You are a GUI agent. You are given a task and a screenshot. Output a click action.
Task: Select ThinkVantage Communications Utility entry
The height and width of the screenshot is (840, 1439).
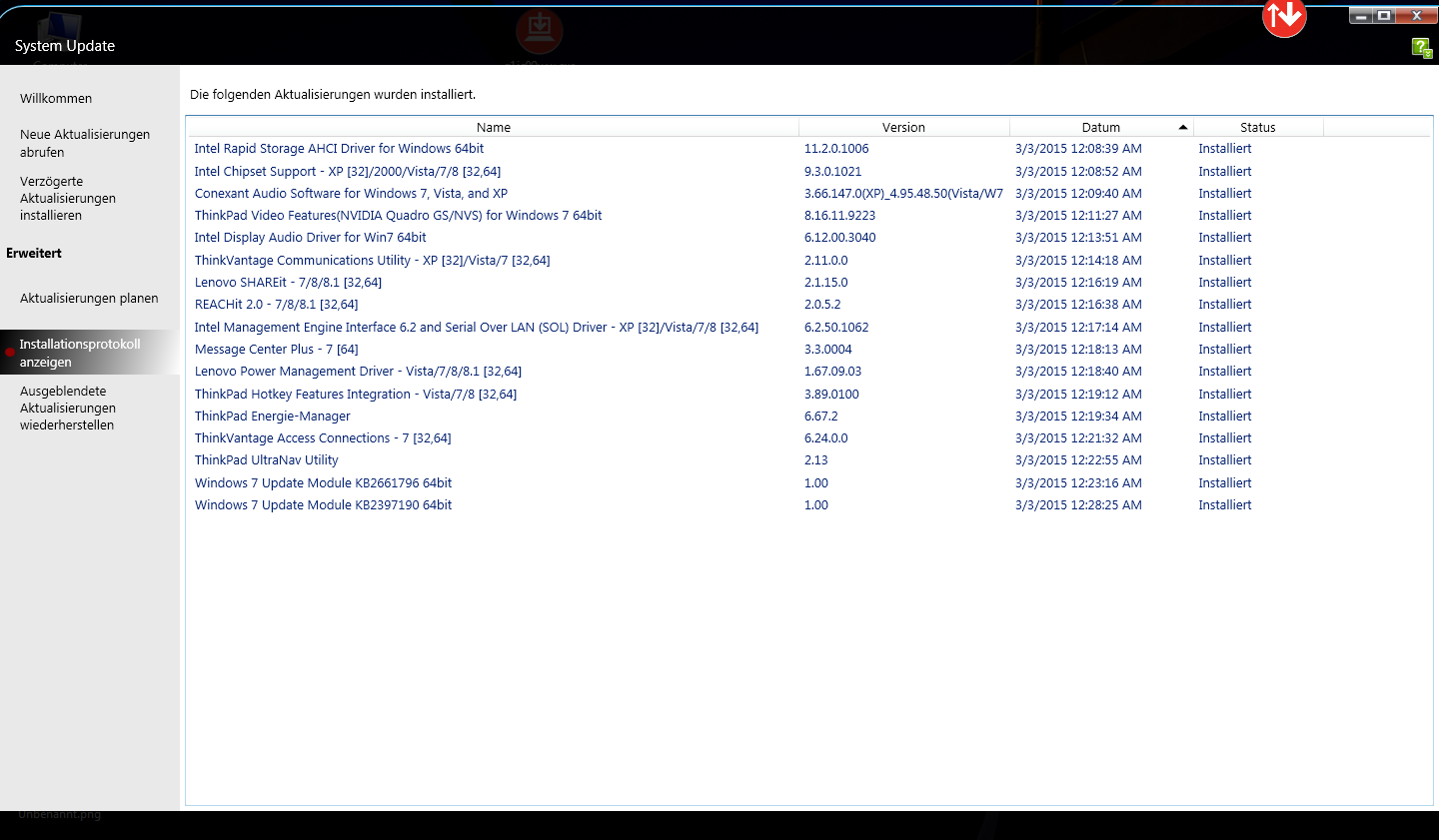pos(372,261)
